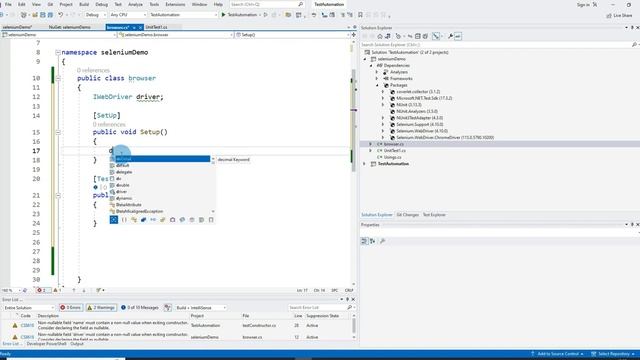The height and width of the screenshot is (360, 640).
Task: Click Add to Source Control in status bar
Action: coord(557,354)
